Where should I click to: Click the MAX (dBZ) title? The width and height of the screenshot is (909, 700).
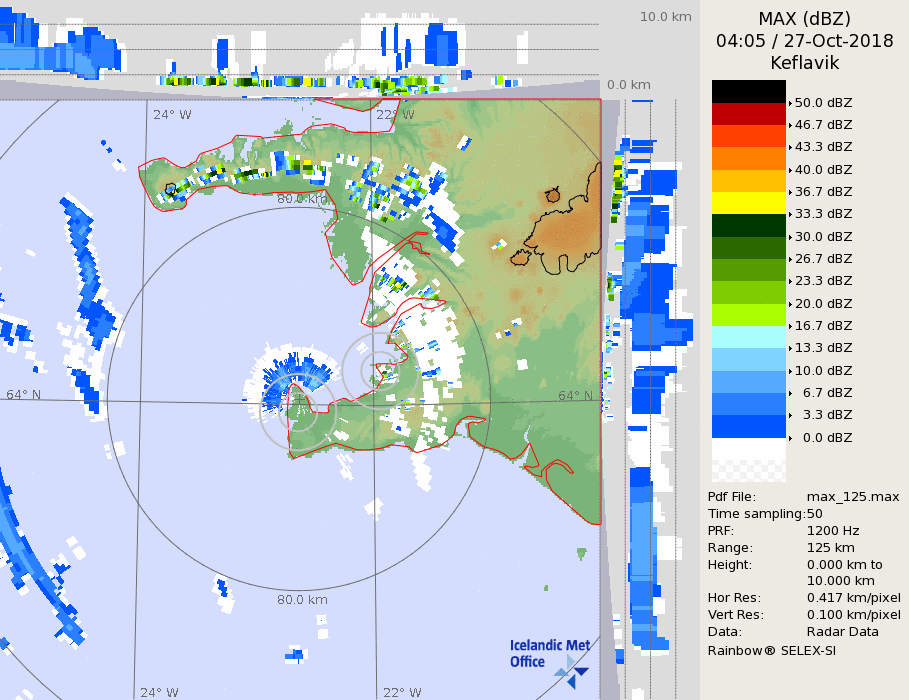point(804,19)
